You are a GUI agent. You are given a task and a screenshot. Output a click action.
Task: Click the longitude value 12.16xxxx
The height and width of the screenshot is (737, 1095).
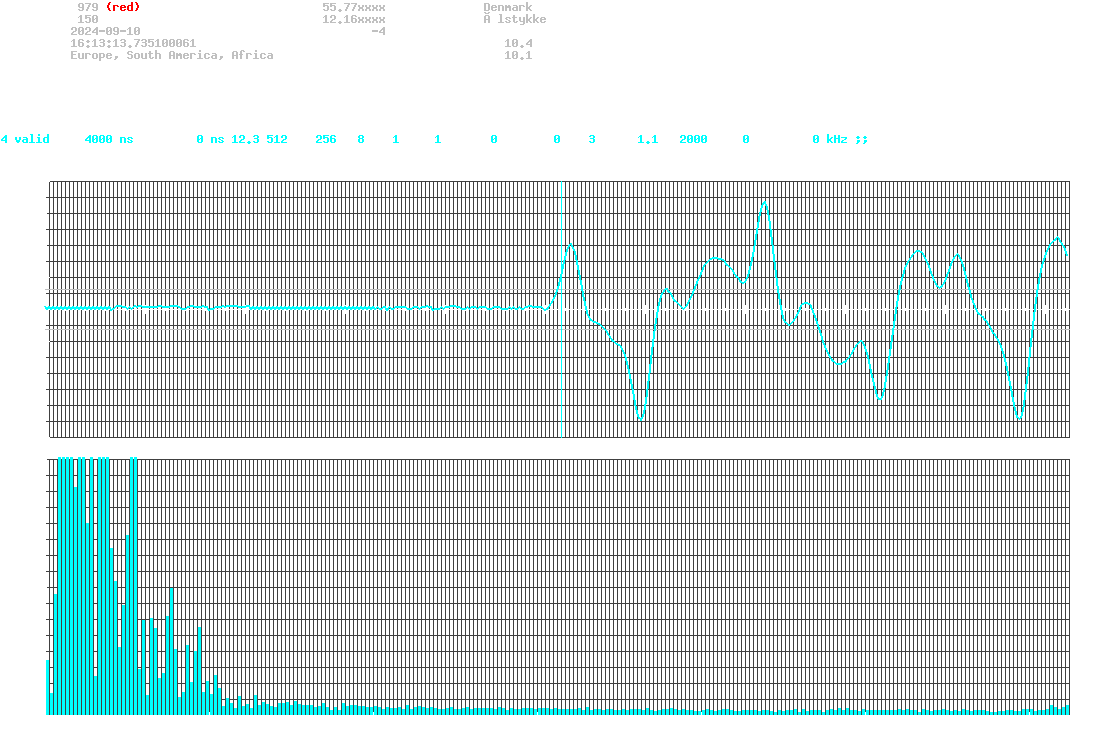click(354, 19)
